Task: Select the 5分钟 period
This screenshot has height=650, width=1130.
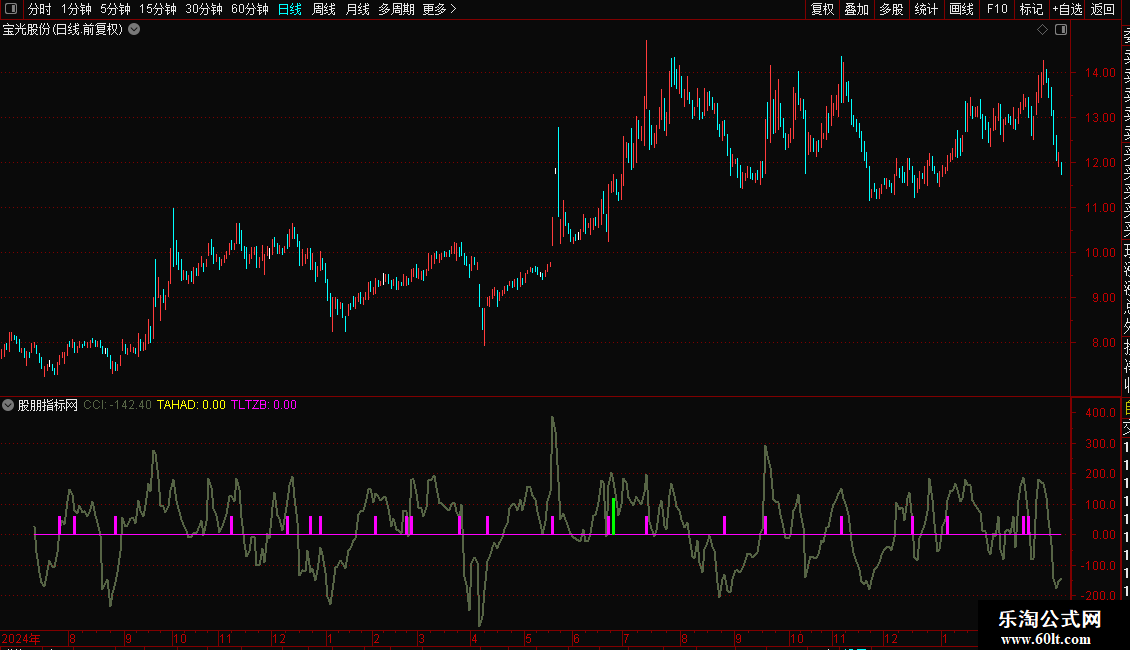Action: point(115,9)
